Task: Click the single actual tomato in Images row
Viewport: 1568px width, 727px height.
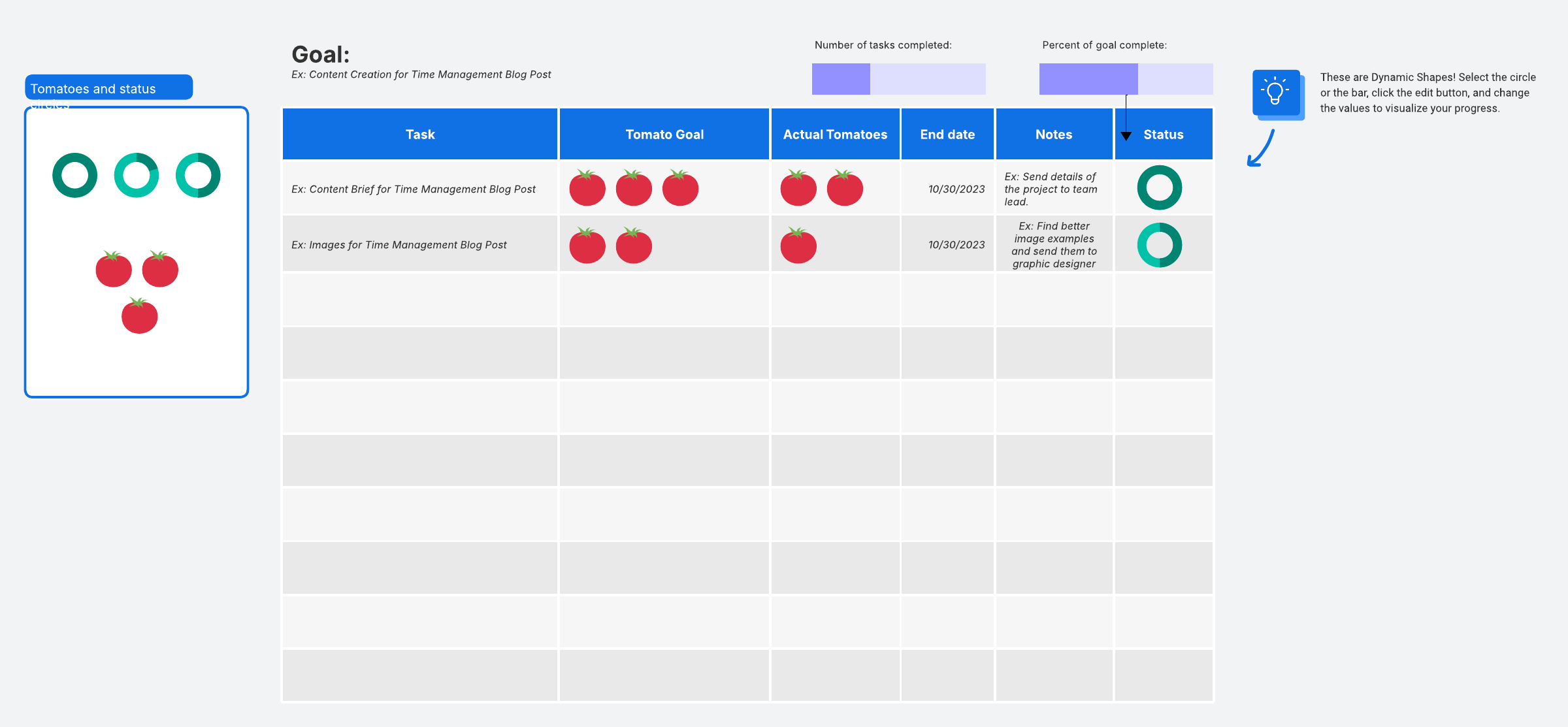Action: pyautogui.click(x=798, y=246)
